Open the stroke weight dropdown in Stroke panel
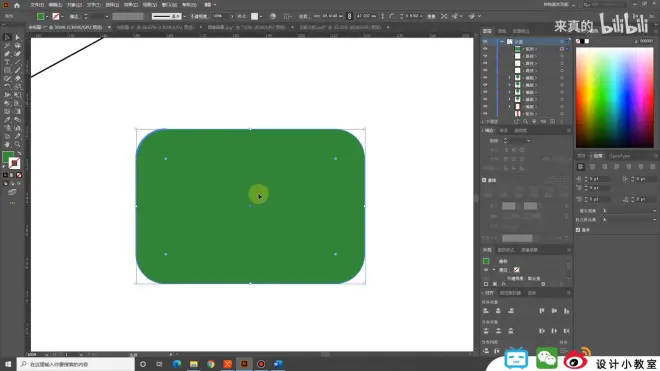The height and width of the screenshot is (371, 660). (529, 141)
